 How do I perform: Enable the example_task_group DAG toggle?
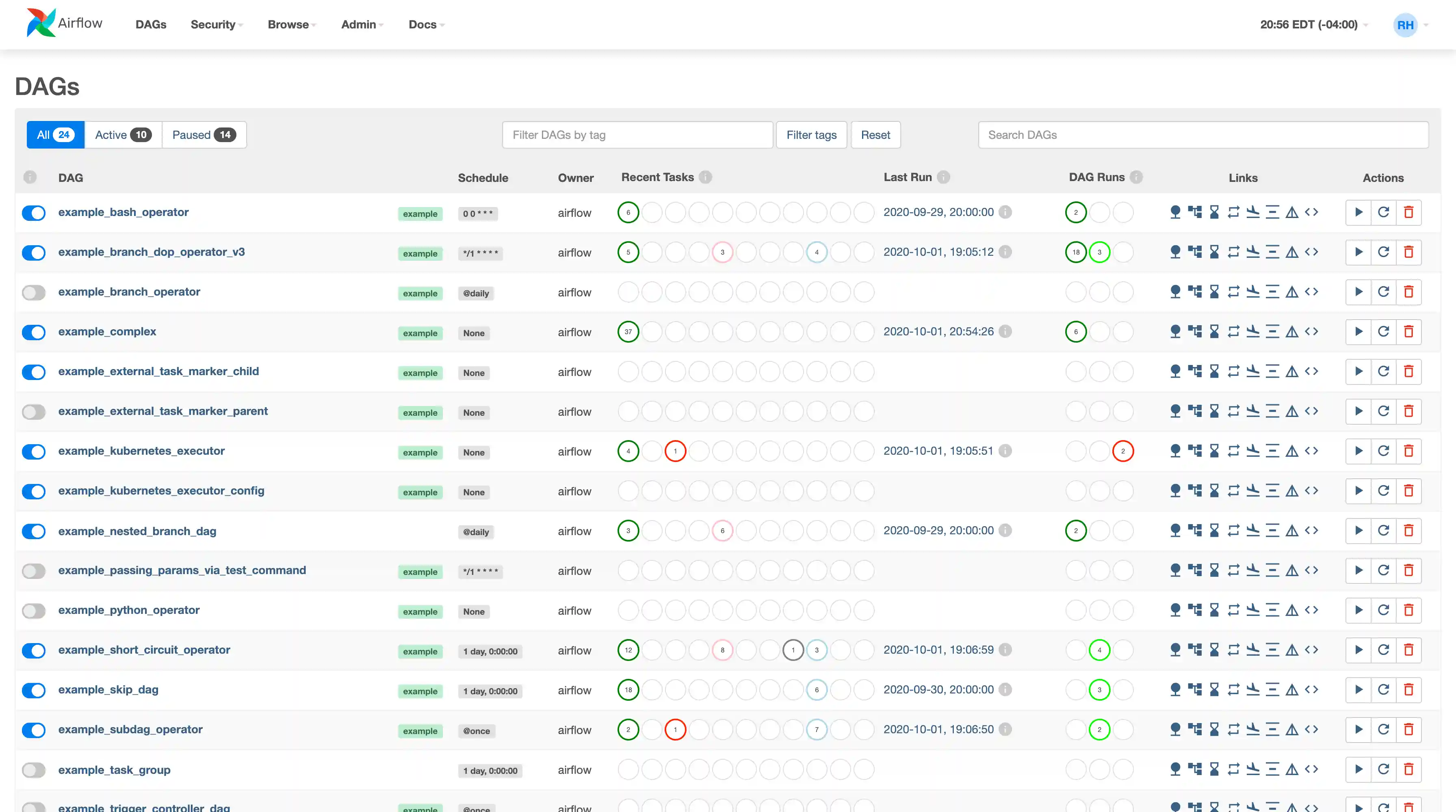click(x=34, y=770)
